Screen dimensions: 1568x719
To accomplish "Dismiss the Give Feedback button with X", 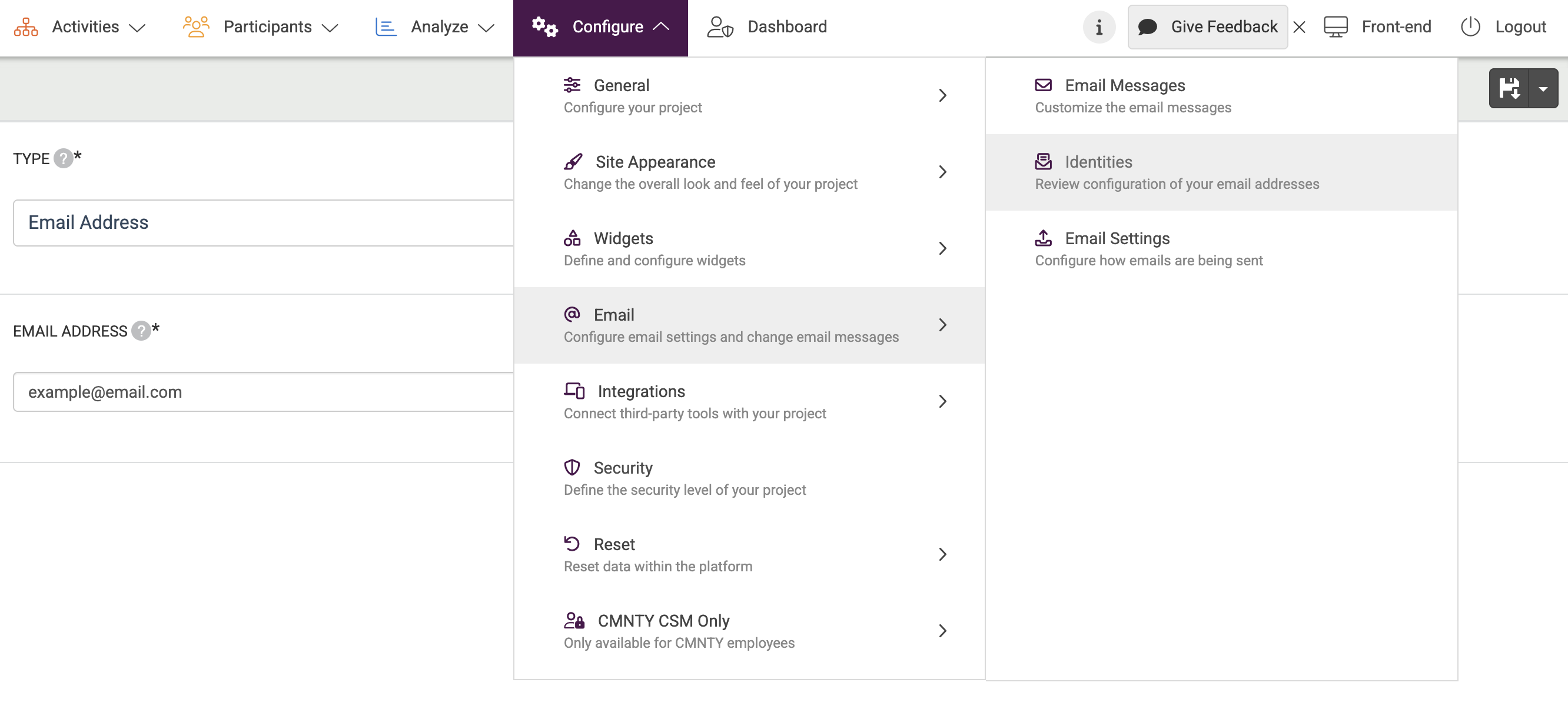I will pyautogui.click(x=1299, y=28).
